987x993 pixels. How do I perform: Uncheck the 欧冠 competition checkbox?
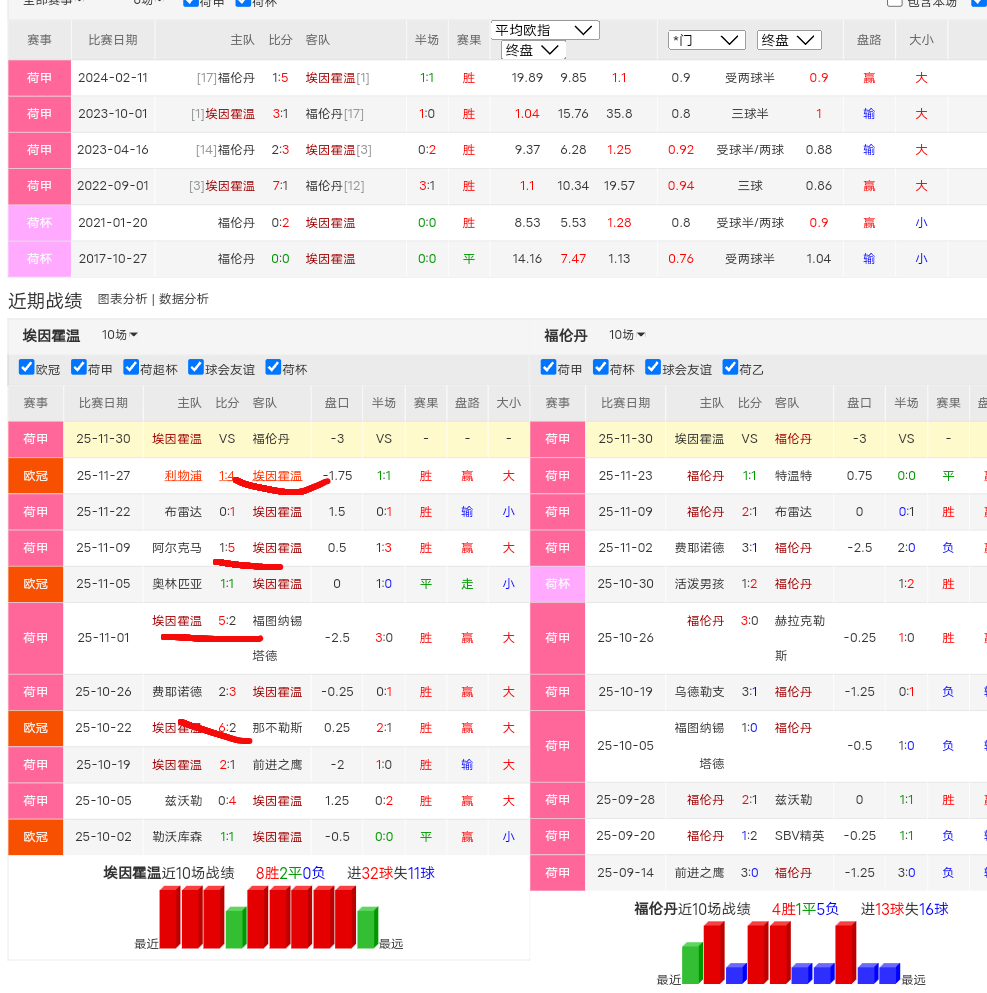27,368
